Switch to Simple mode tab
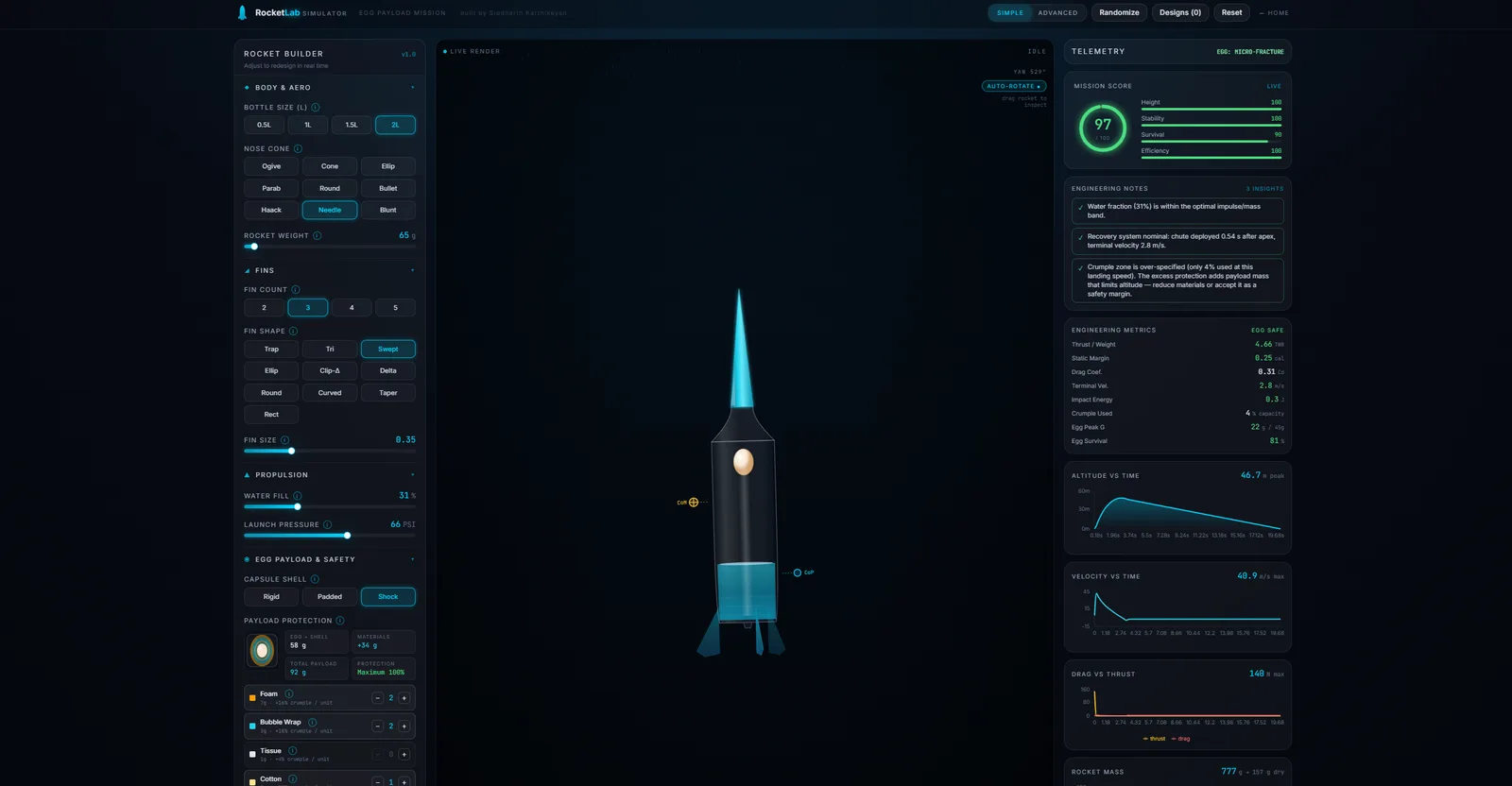 [1010, 13]
